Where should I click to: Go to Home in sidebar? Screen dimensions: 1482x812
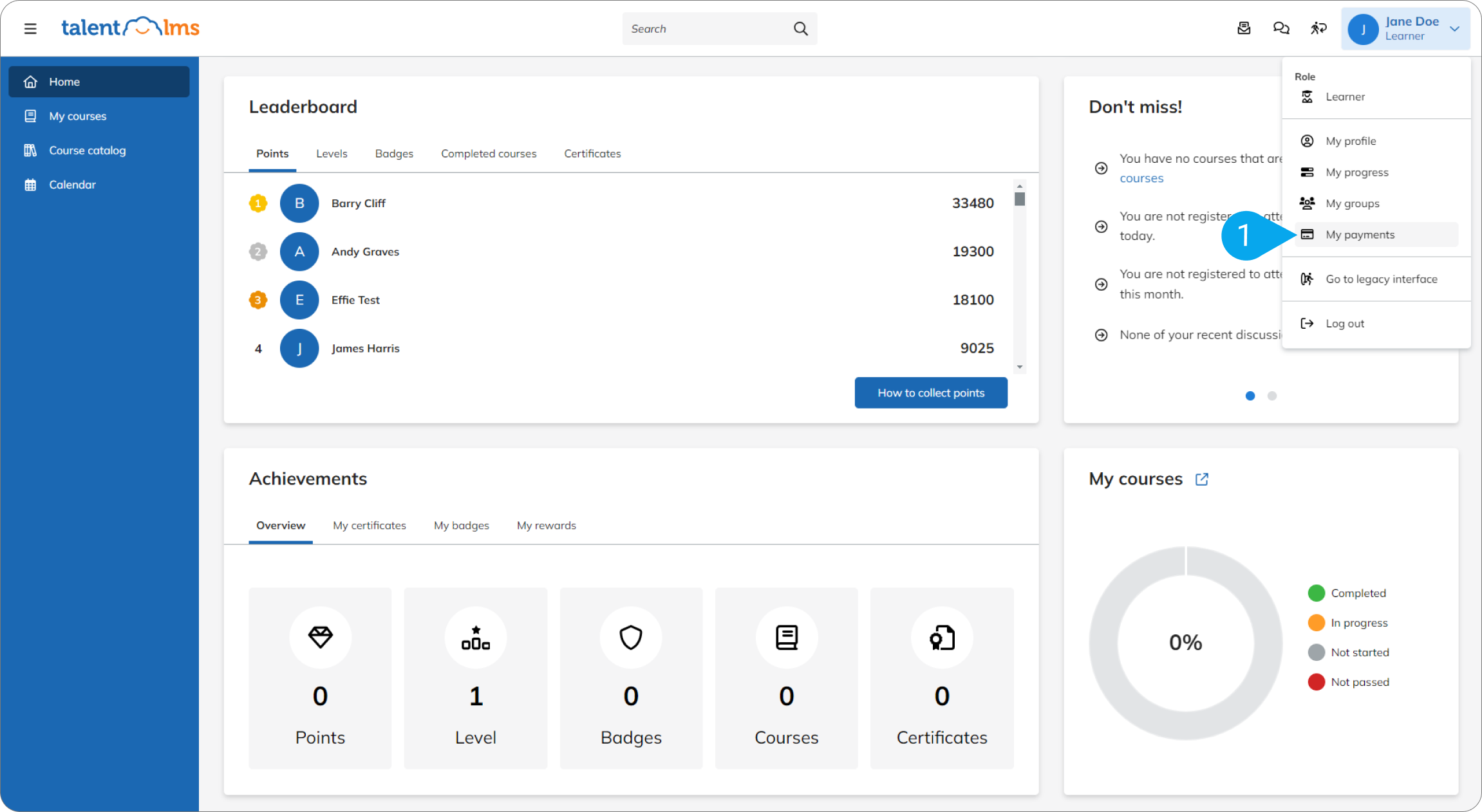coord(99,82)
